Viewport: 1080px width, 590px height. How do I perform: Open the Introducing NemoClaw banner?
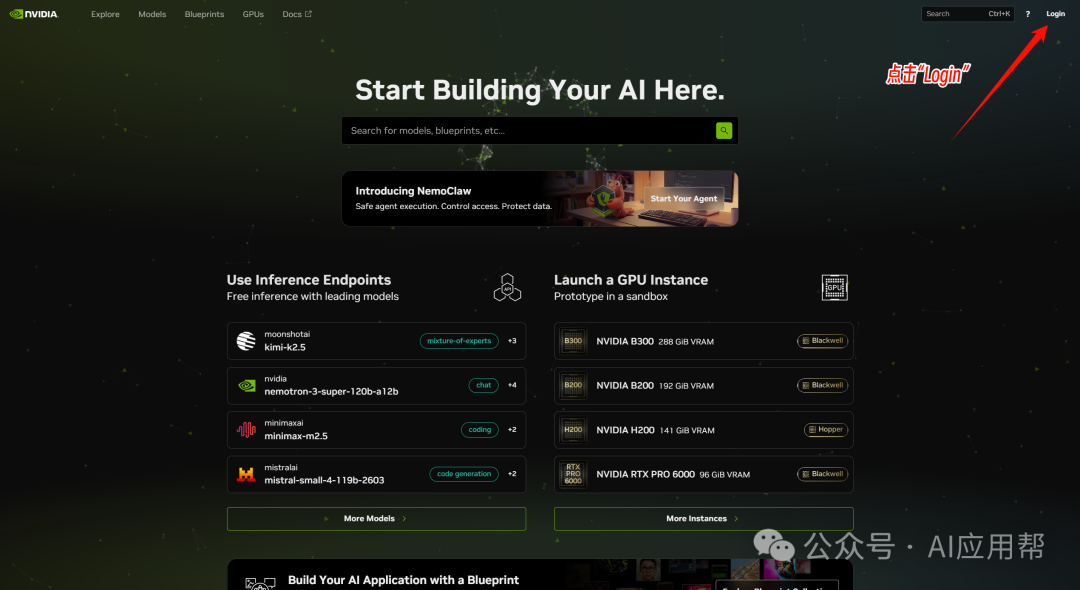click(x=539, y=198)
